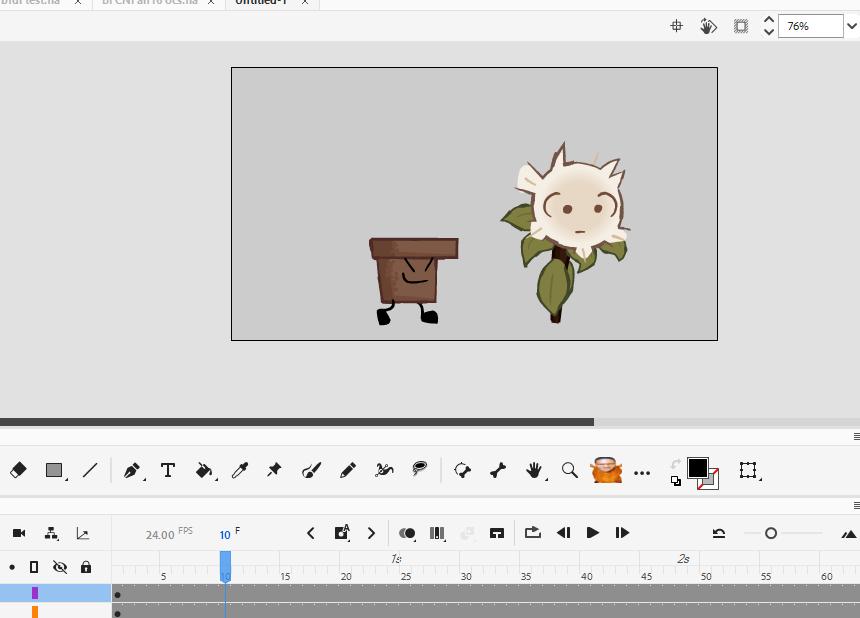Select the Text tool

point(168,470)
